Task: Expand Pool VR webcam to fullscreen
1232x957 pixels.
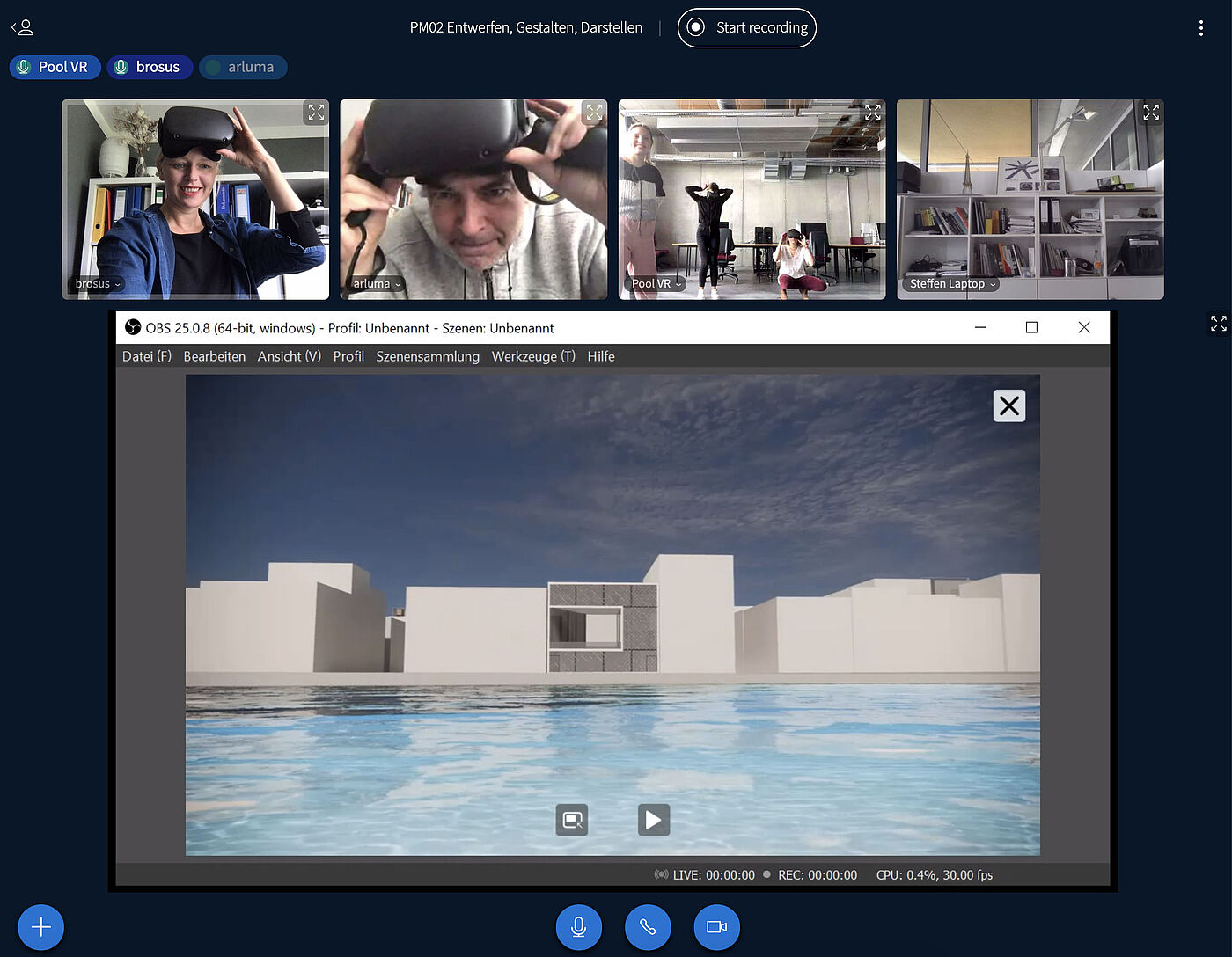Action: pyautogui.click(x=872, y=113)
